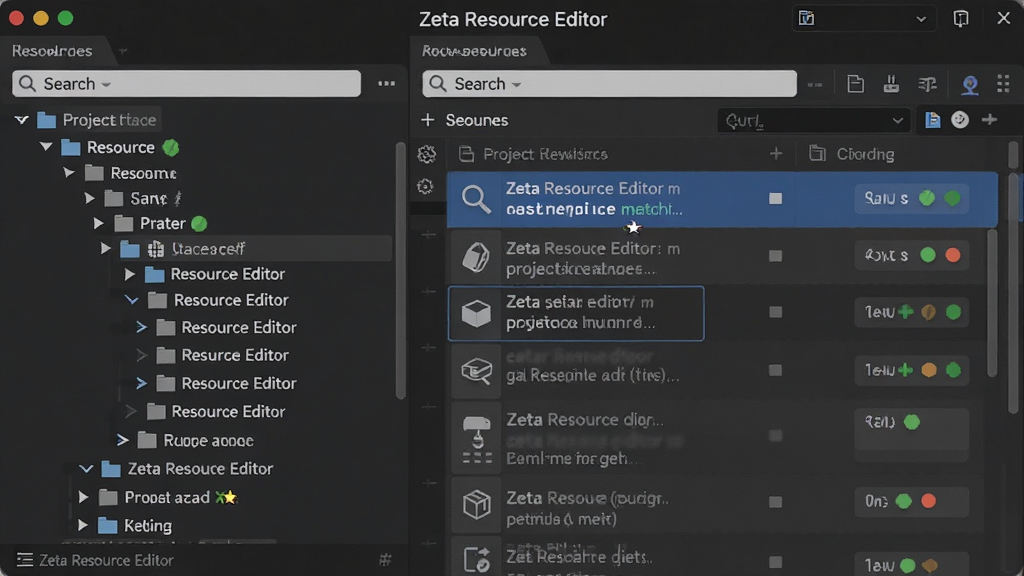Click the plus icon right of smiley icon
Screen dimensions: 1024x576
pos(989,120)
